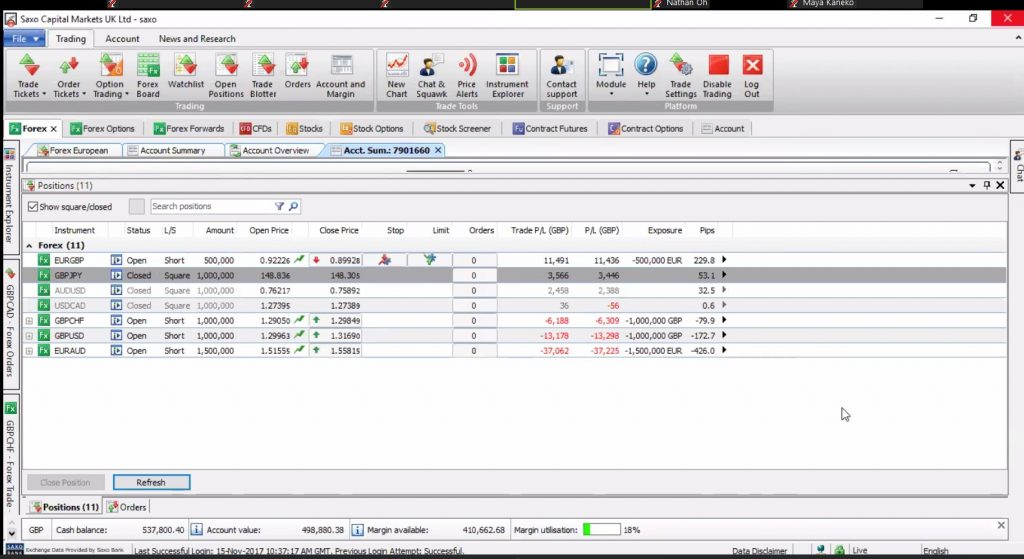Screen dimensions: 1024x559
Task: Open the Trade Blotter
Action: (x=263, y=76)
